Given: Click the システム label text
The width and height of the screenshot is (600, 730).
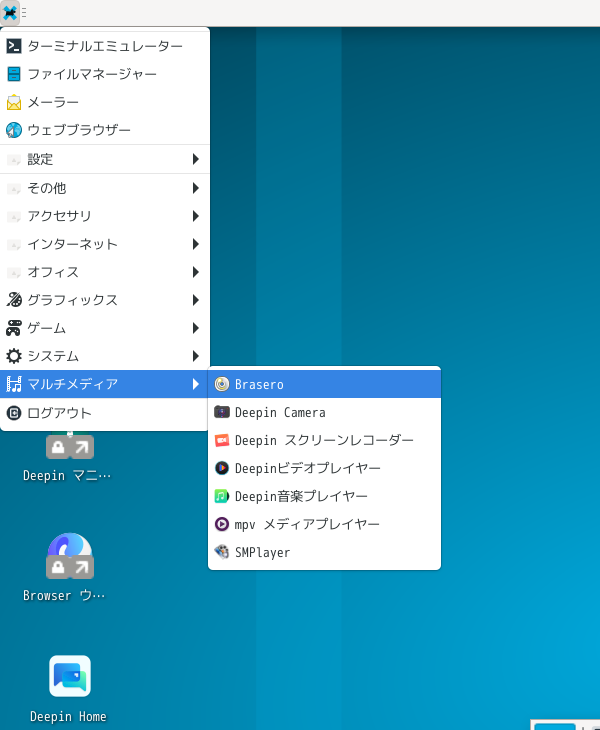Looking at the screenshot, I should click(53, 356).
